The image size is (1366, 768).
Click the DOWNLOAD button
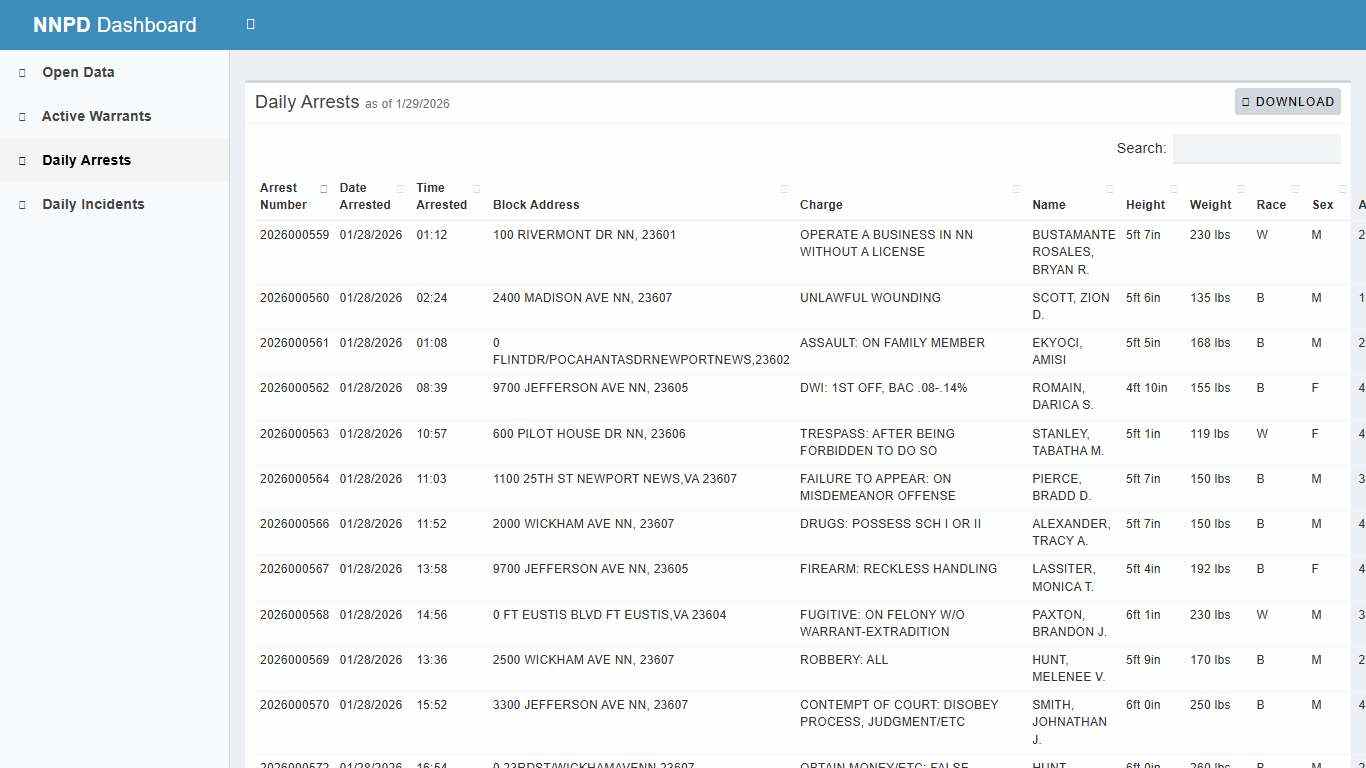1288,101
